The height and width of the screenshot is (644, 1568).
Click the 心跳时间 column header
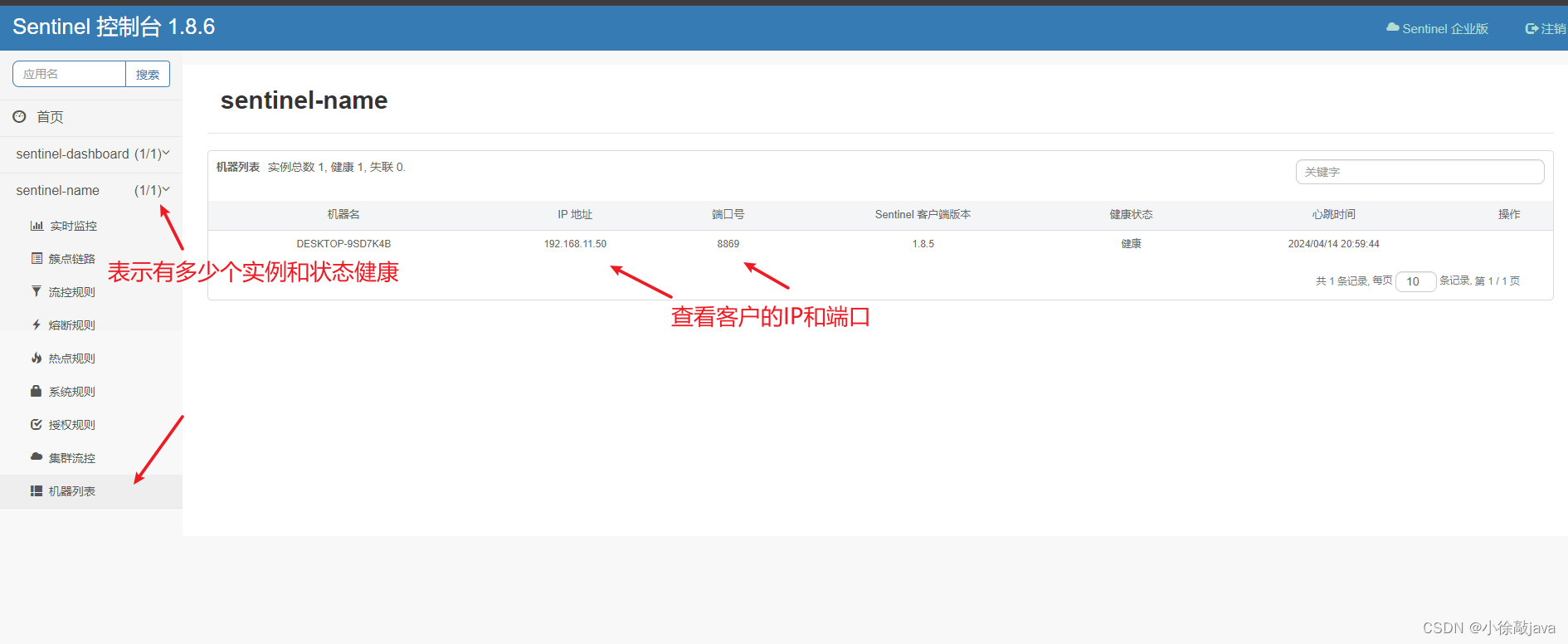(x=1333, y=214)
